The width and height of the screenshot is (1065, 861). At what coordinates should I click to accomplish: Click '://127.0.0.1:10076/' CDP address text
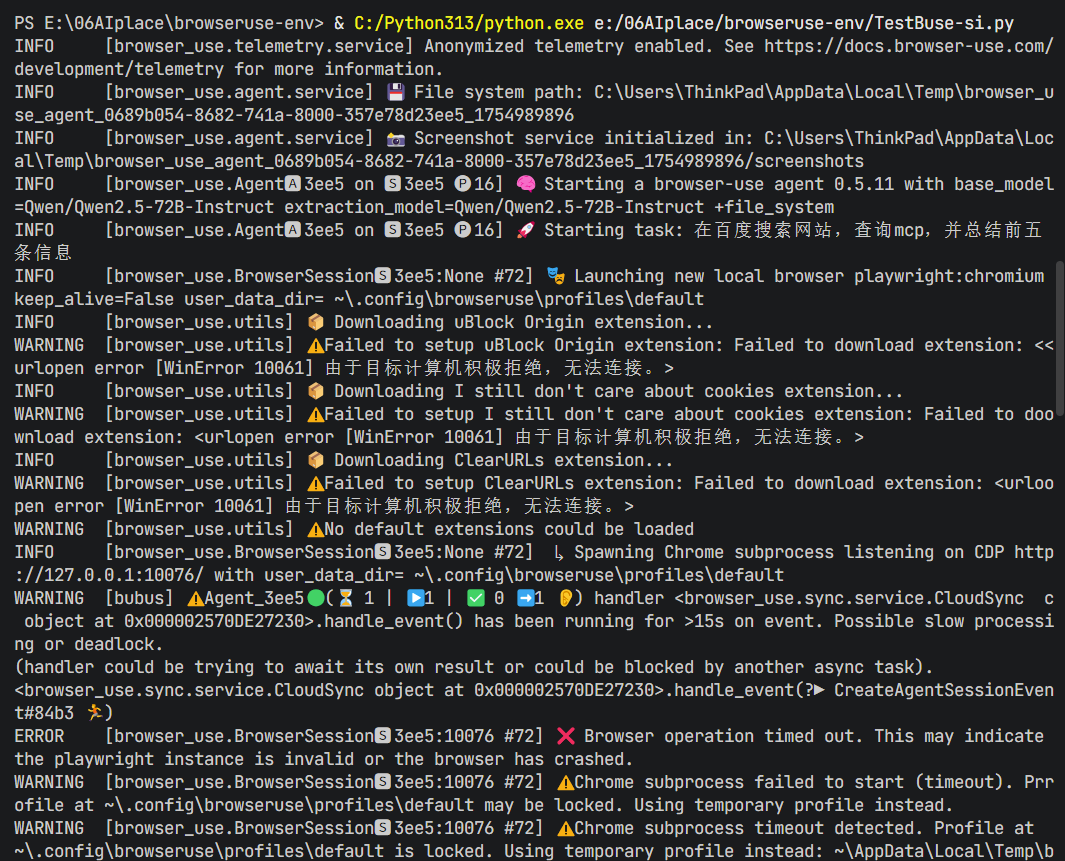[109, 576]
